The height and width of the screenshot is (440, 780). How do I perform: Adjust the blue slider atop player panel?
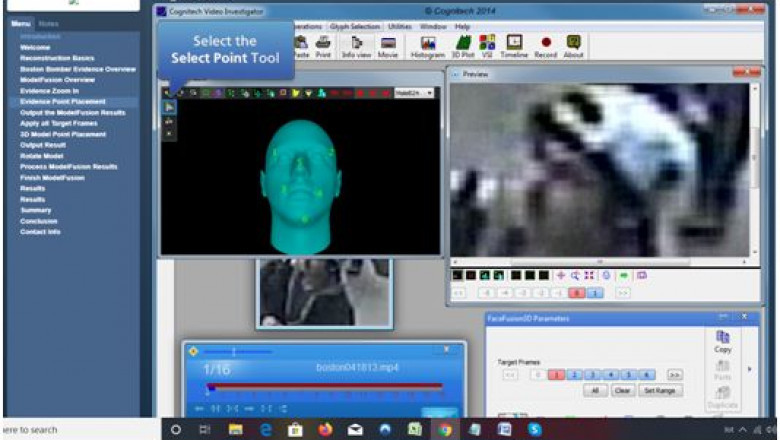click(238, 352)
